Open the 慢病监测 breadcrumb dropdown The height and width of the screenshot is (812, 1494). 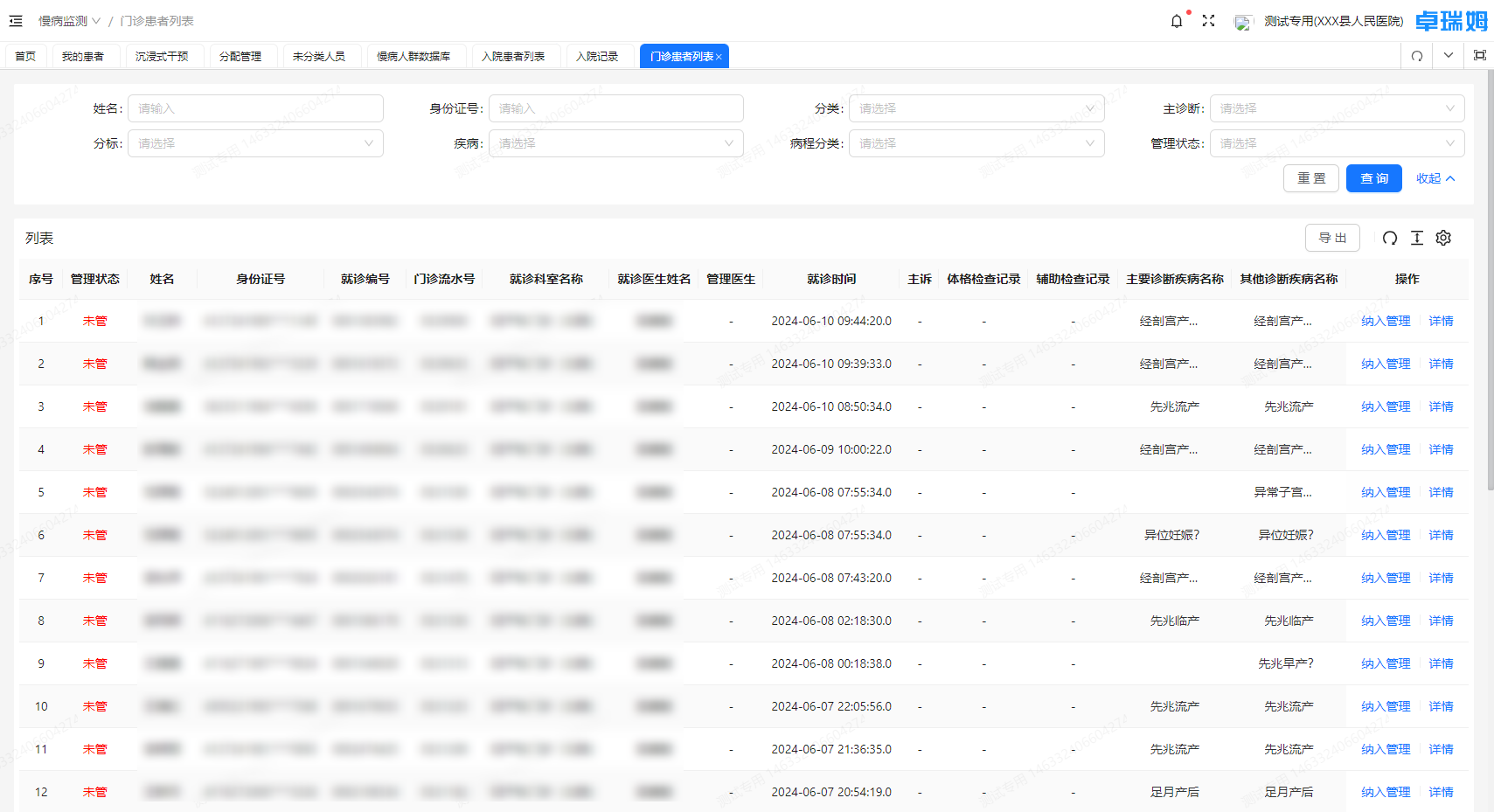click(70, 21)
